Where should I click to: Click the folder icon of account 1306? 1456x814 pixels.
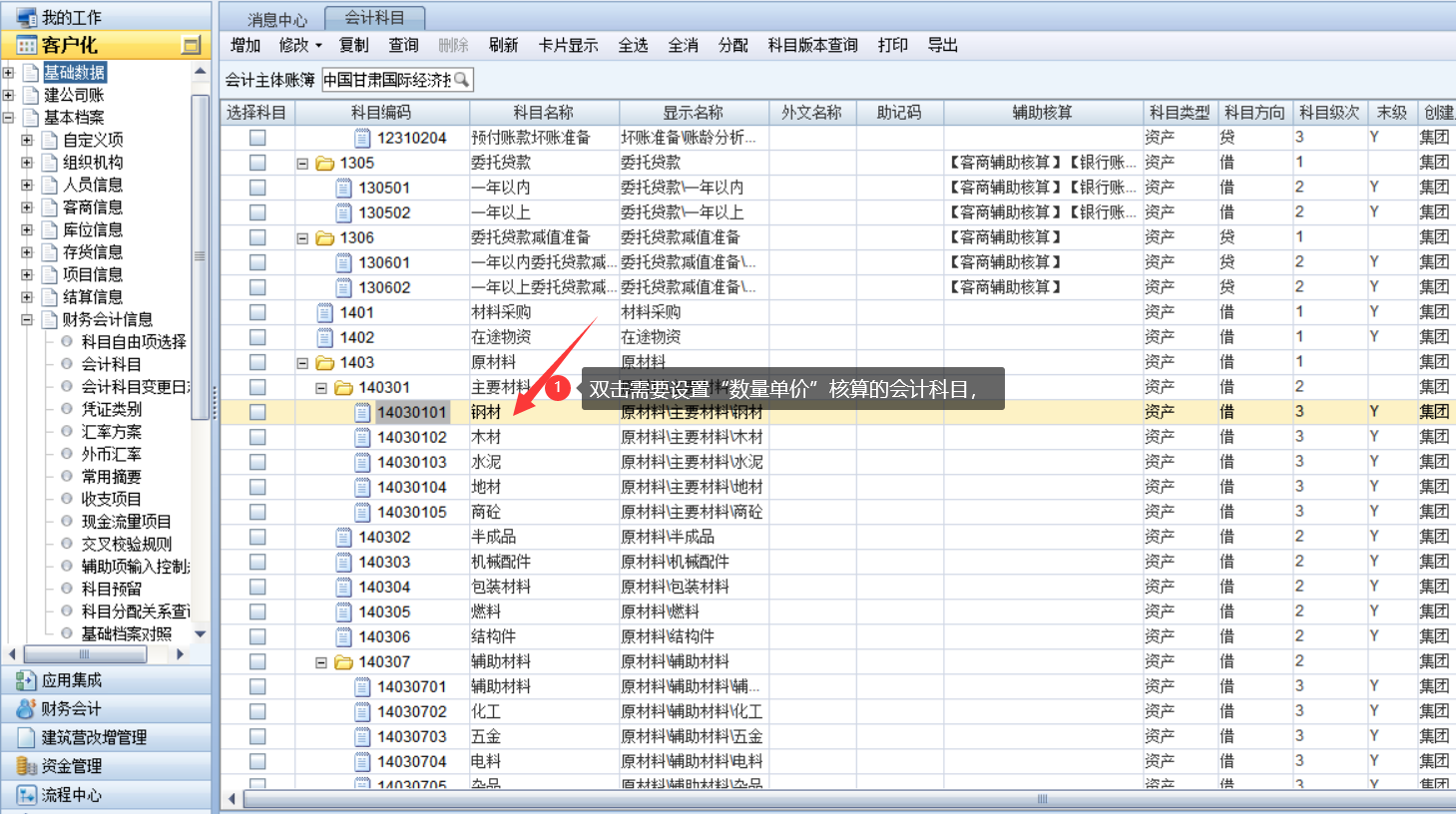325,237
